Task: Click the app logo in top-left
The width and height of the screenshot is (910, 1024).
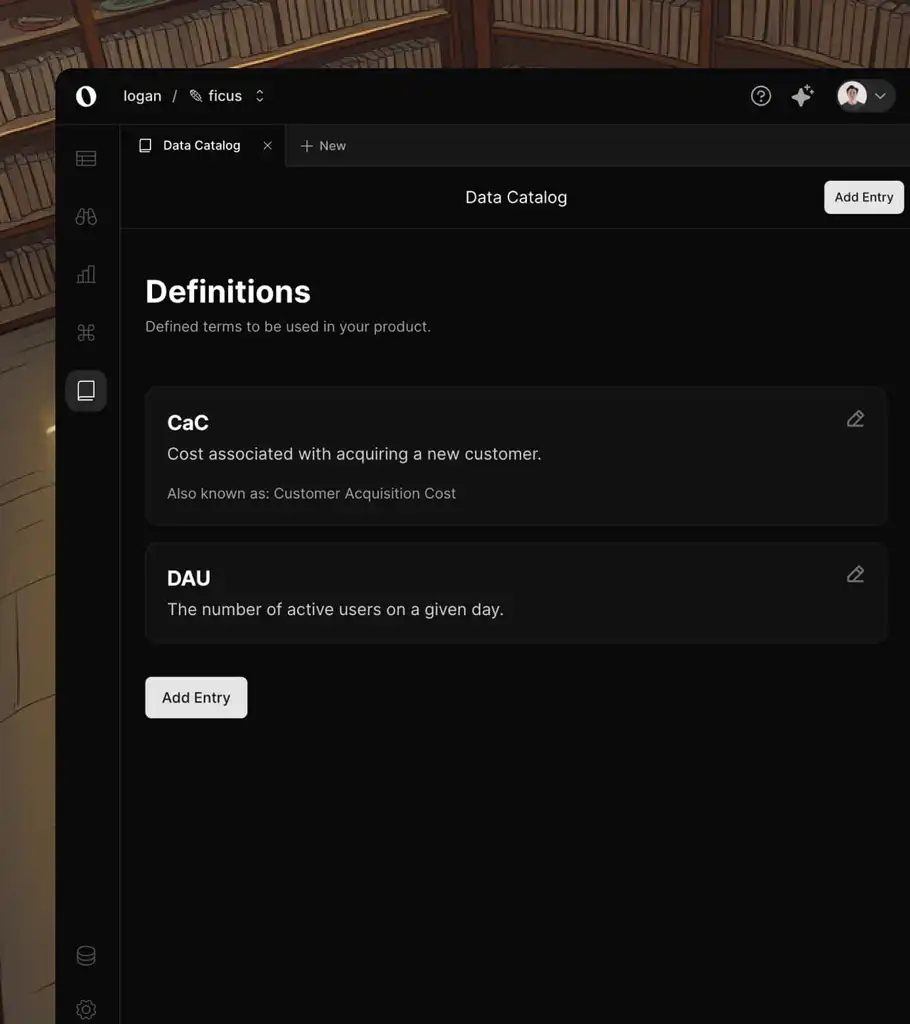Action: click(86, 96)
